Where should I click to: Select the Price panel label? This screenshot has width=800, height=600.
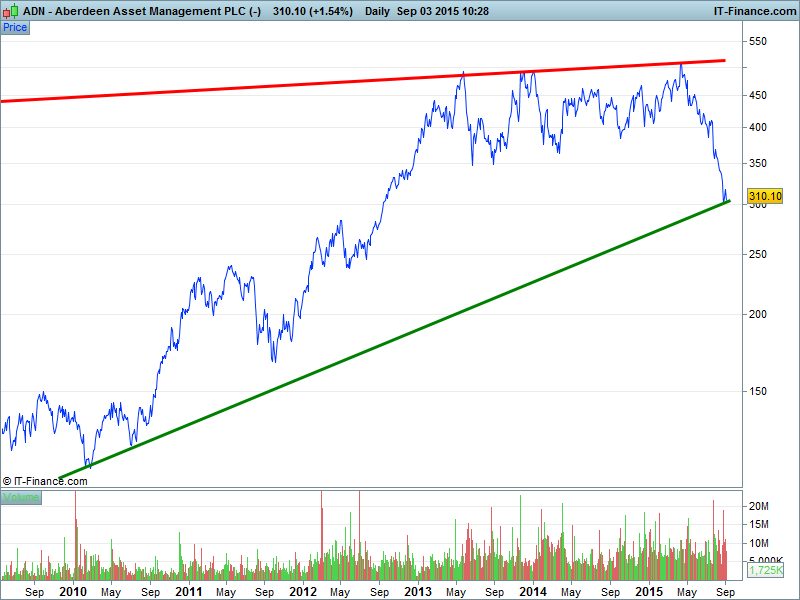[x=15, y=27]
